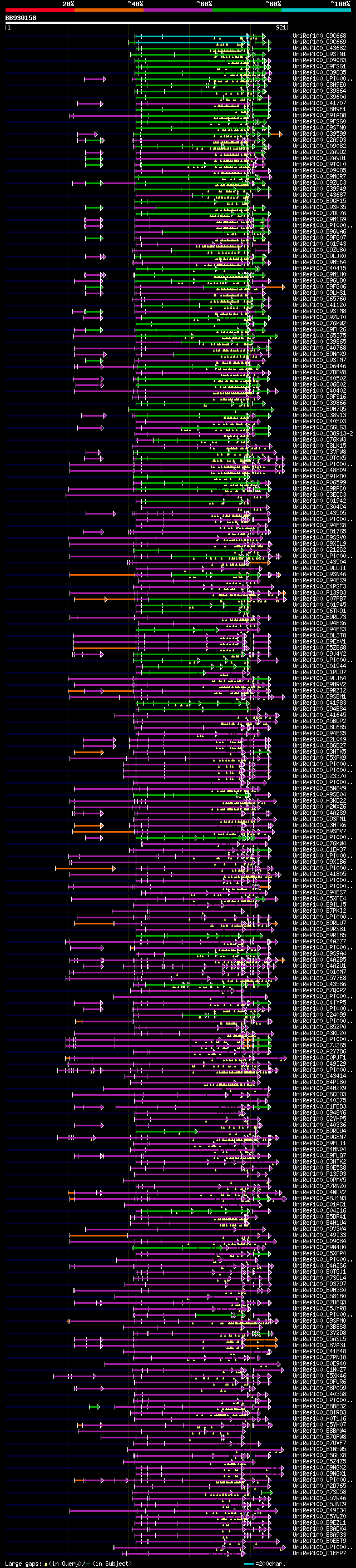356x1568 pixels.
Task: Select row label UniRef100_Q39949
Action: tap(319, 189)
